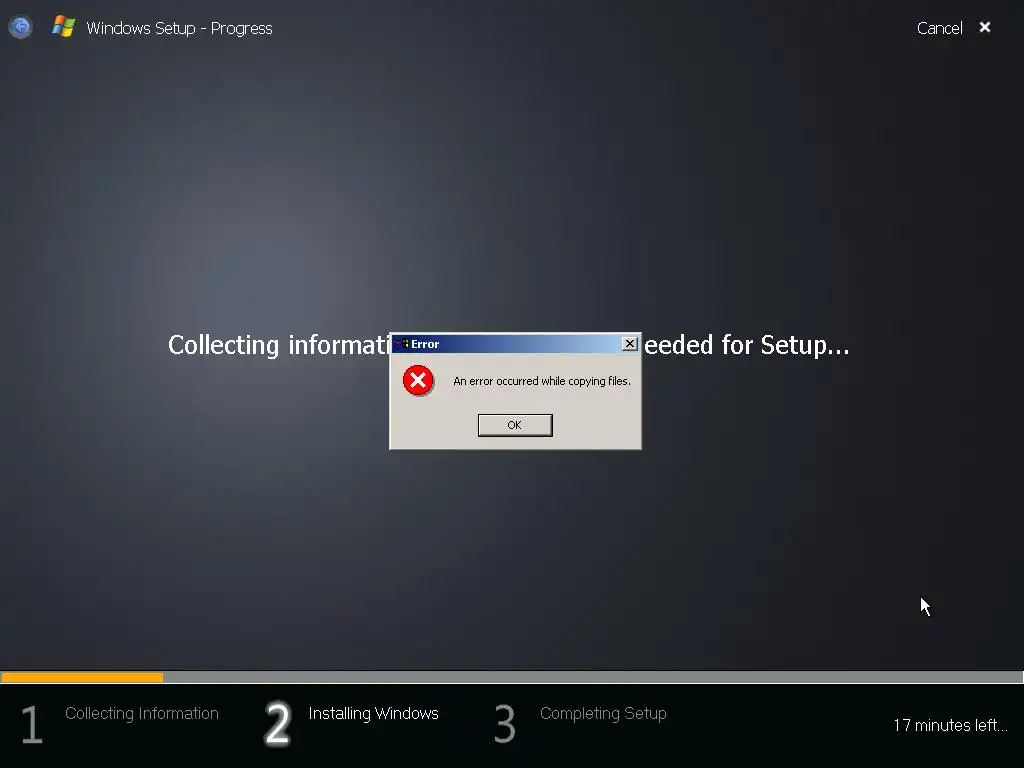
Task: Select step 1 Collecting Information
Action: click(141, 713)
